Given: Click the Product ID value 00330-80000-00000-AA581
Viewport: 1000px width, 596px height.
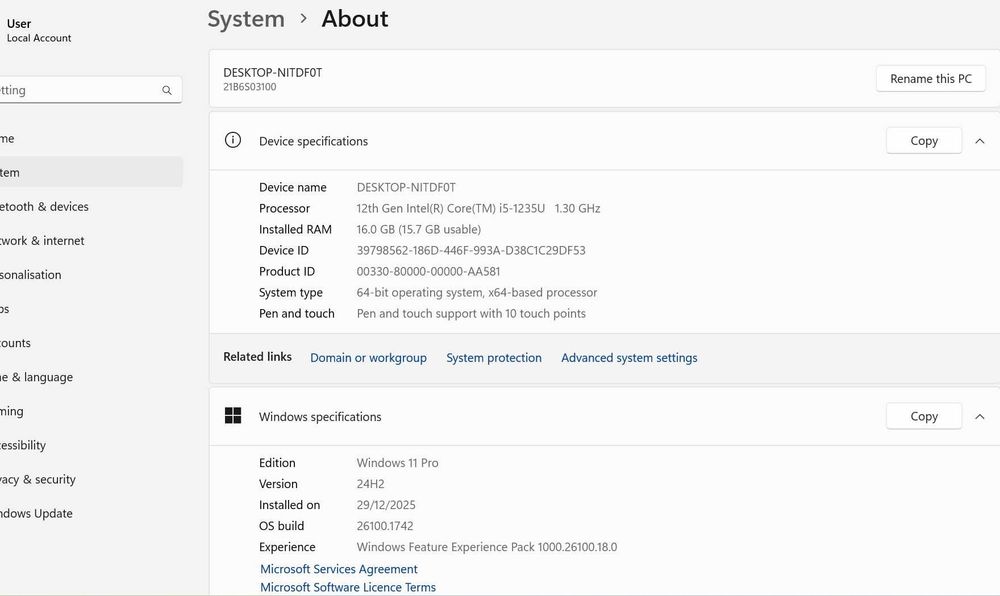Looking at the screenshot, I should (x=428, y=272).
